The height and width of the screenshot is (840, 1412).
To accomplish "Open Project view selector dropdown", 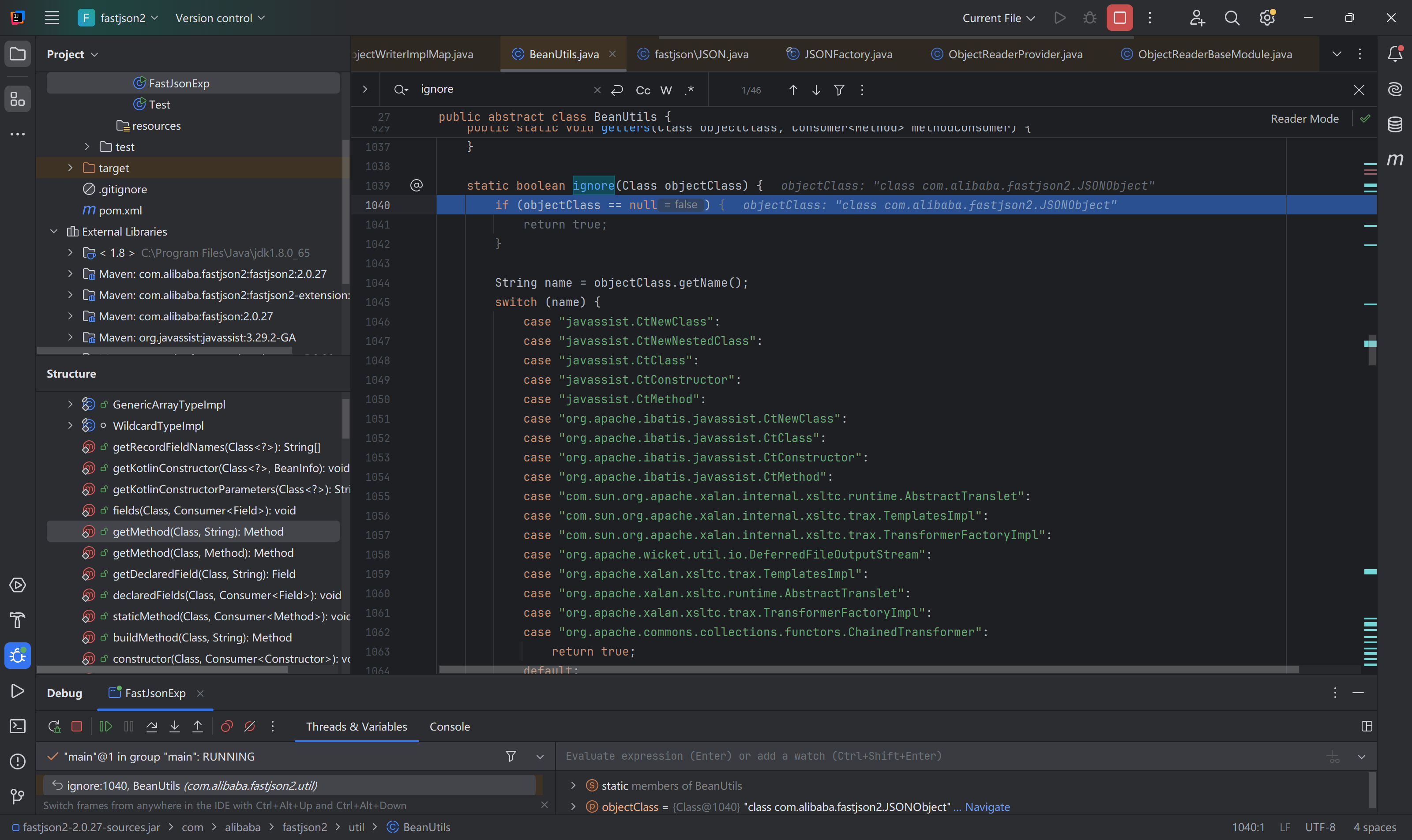I will click(72, 54).
